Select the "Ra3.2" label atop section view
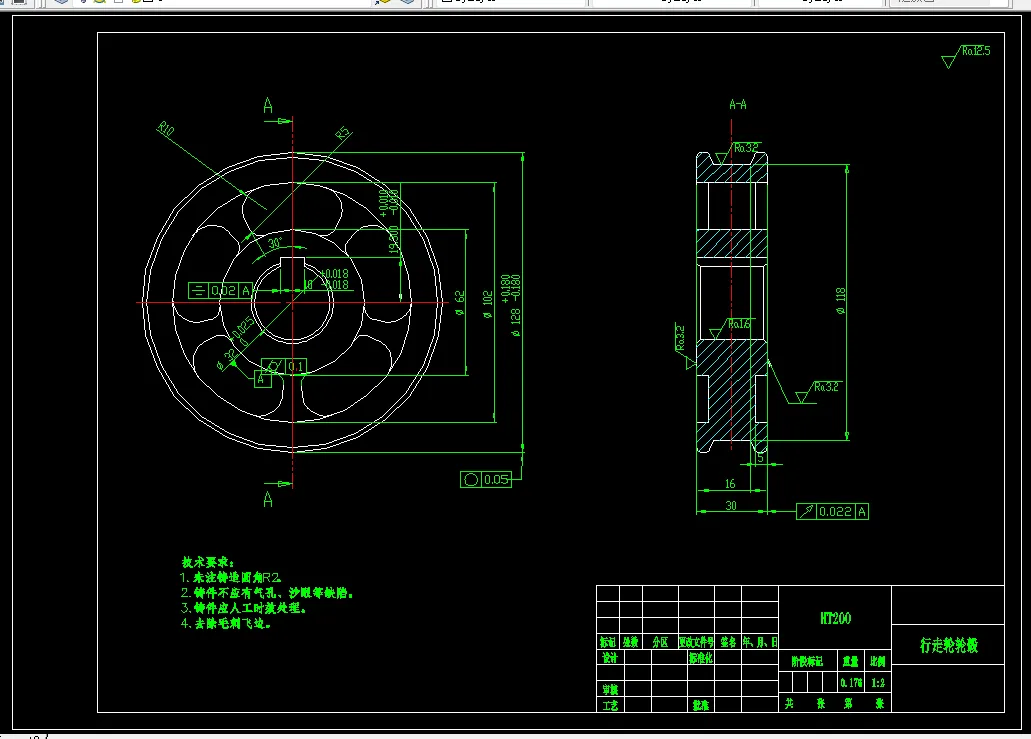 point(746,148)
